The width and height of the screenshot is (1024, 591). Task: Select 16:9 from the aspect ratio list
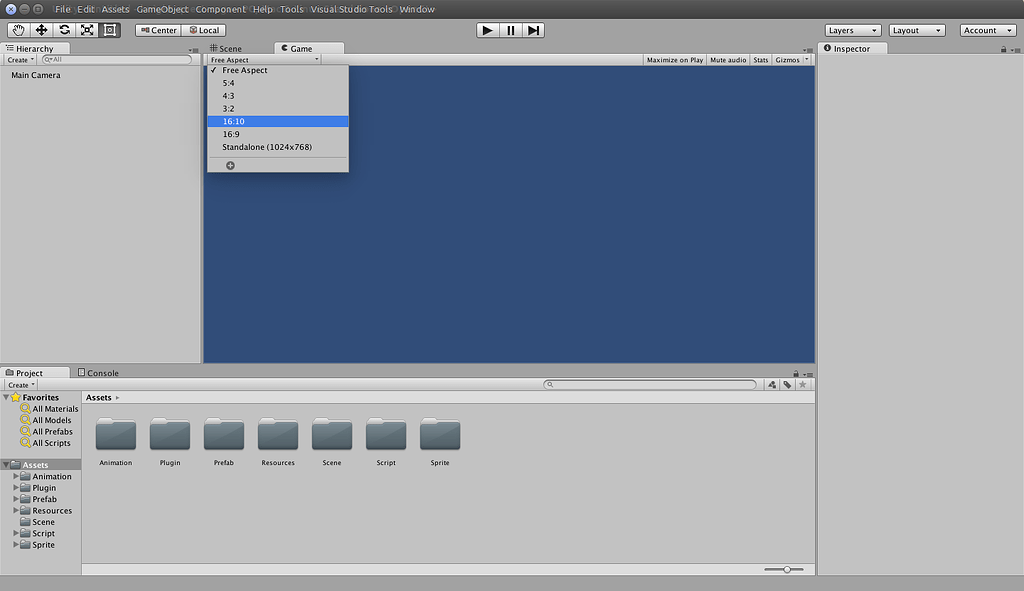pyautogui.click(x=231, y=133)
